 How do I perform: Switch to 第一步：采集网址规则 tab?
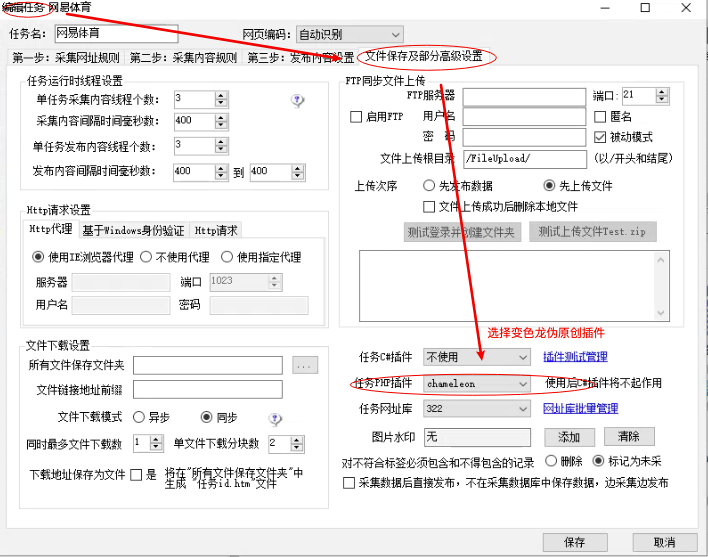point(66,58)
